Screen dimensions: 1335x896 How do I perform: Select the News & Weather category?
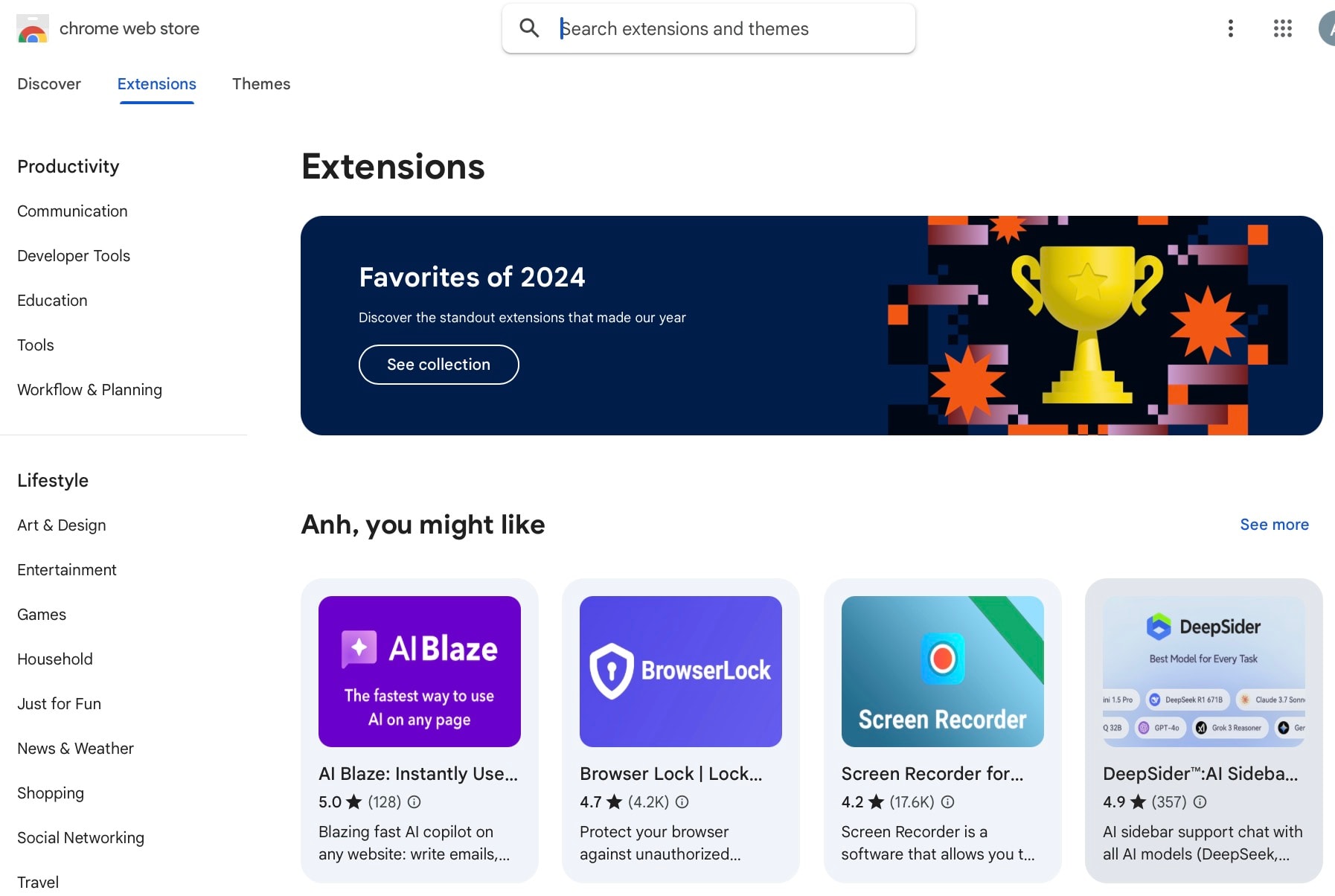click(x=75, y=749)
